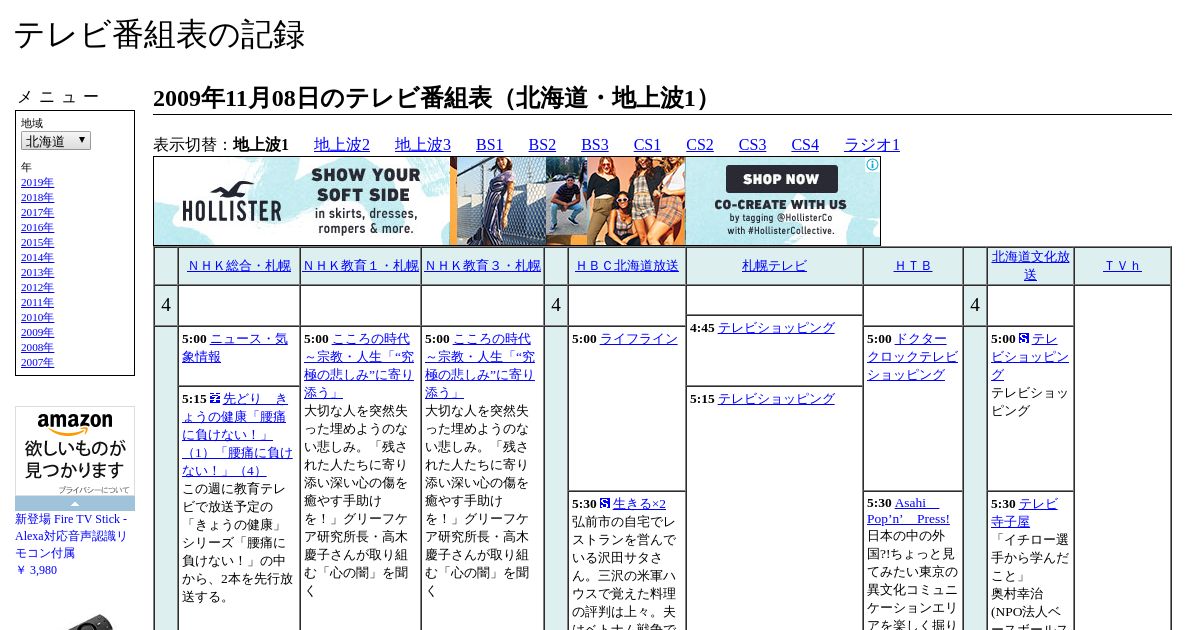Viewport: 1200px width, 630px height.
Task: Open the 北海道文化放送 channel header
Action: click(1030, 265)
